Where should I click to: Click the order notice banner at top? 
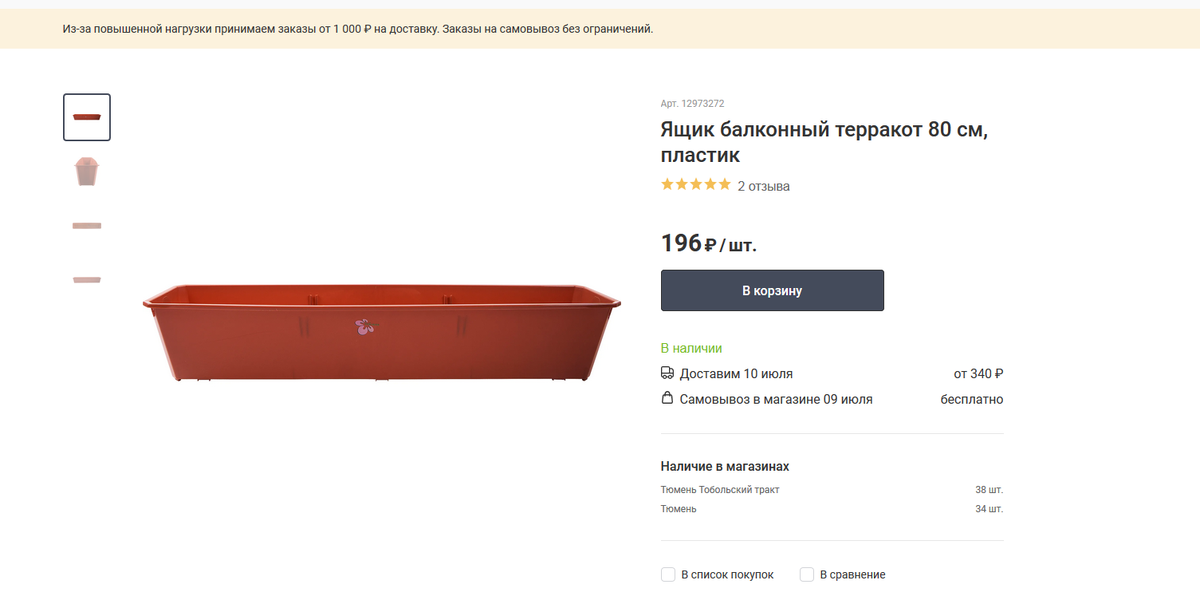[358, 29]
